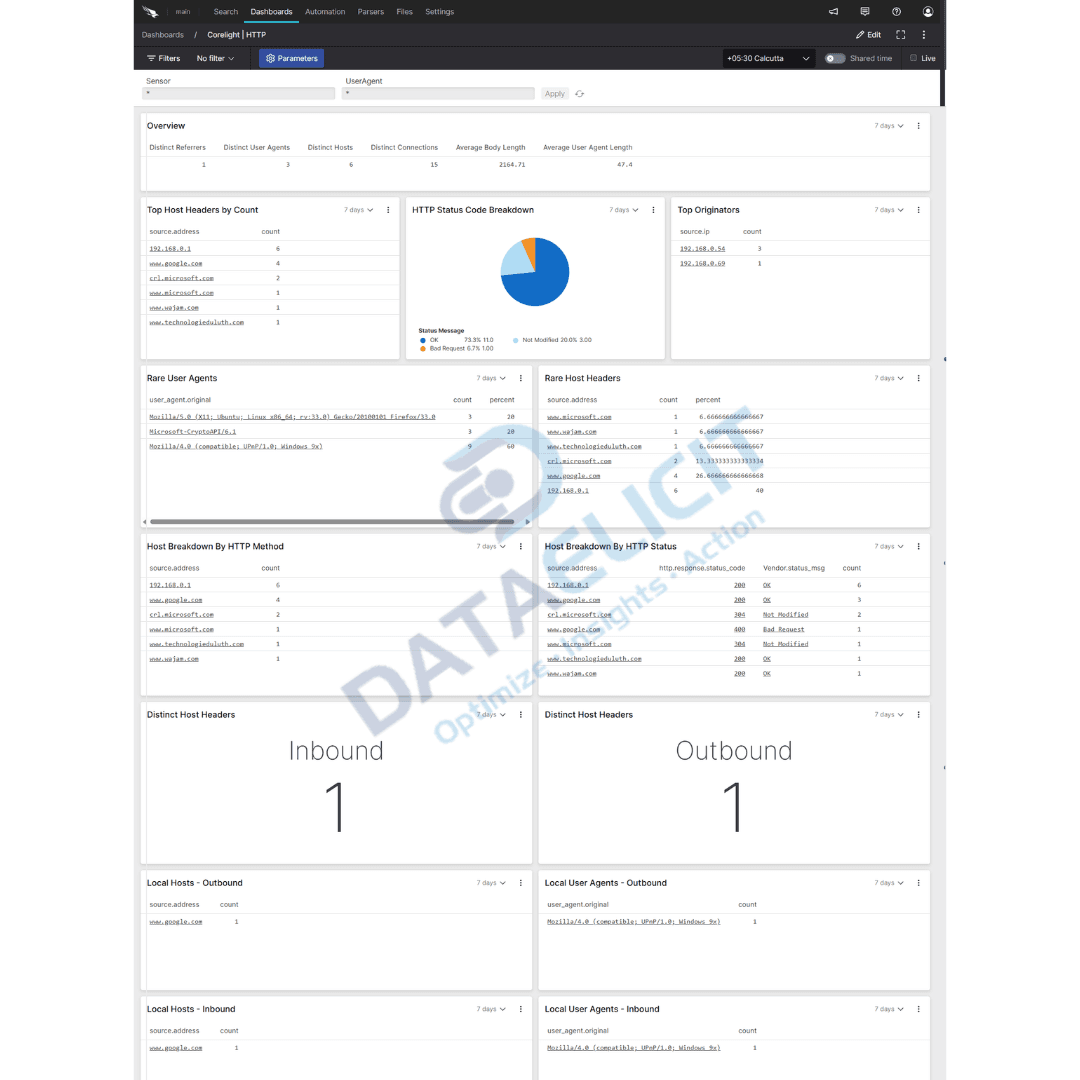Click the horizontal scrollbar under Rare User Agents
The width and height of the screenshot is (1080, 1080).
click(335, 521)
